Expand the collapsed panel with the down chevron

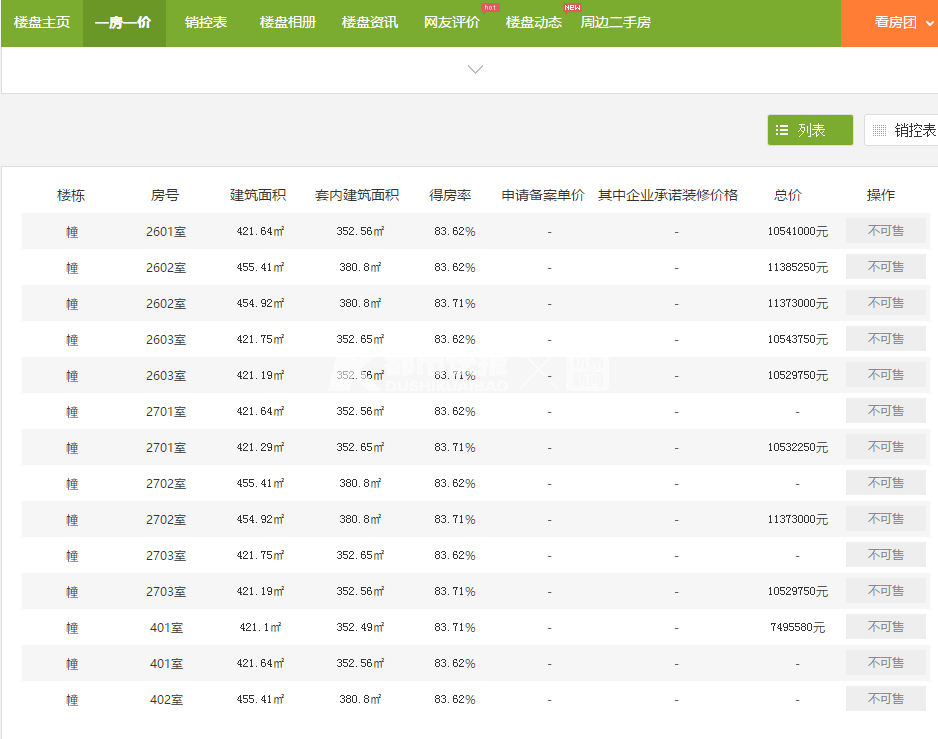pos(476,69)
